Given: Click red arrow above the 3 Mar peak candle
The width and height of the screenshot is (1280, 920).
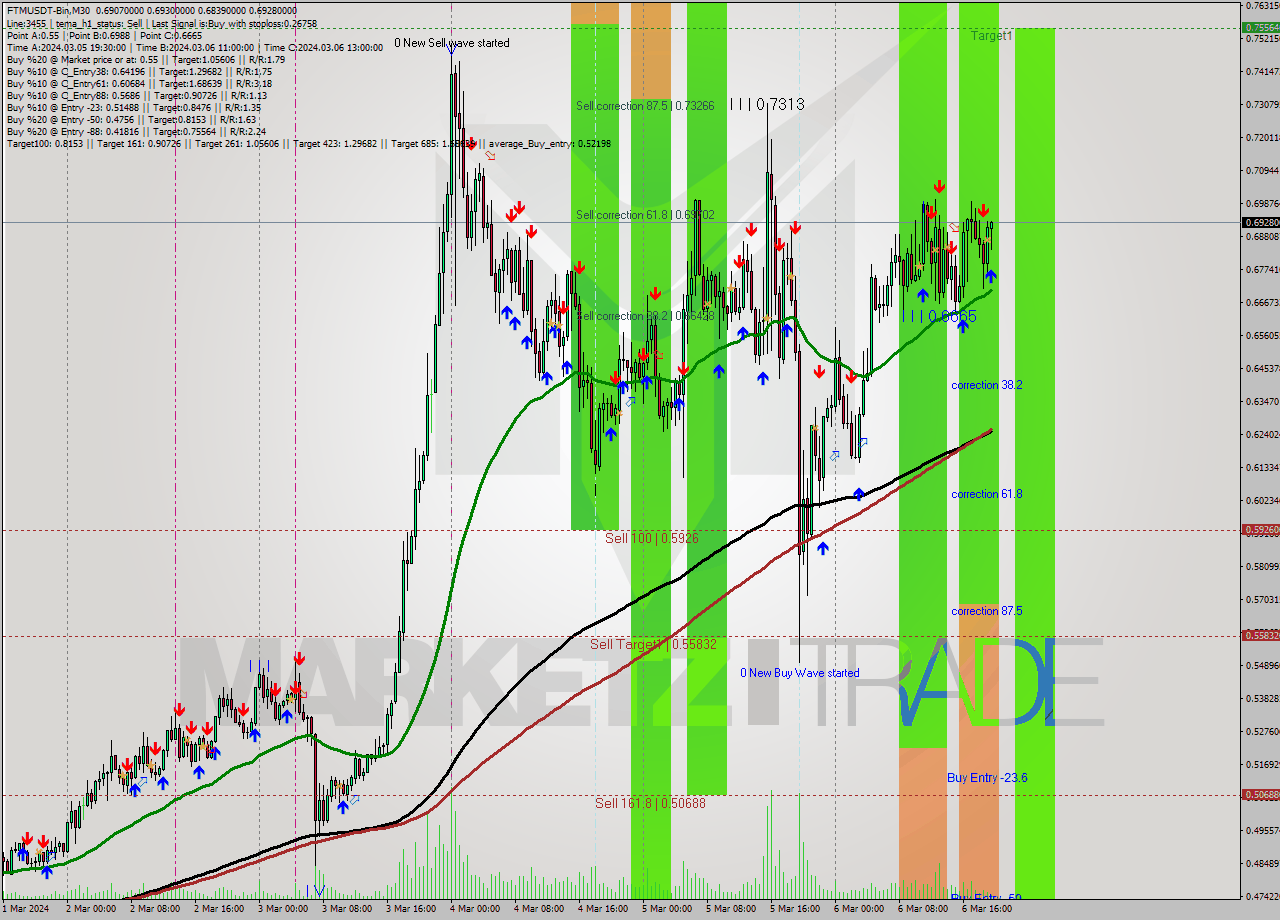Looking at the screenshot, I should [x=299, y=658].
